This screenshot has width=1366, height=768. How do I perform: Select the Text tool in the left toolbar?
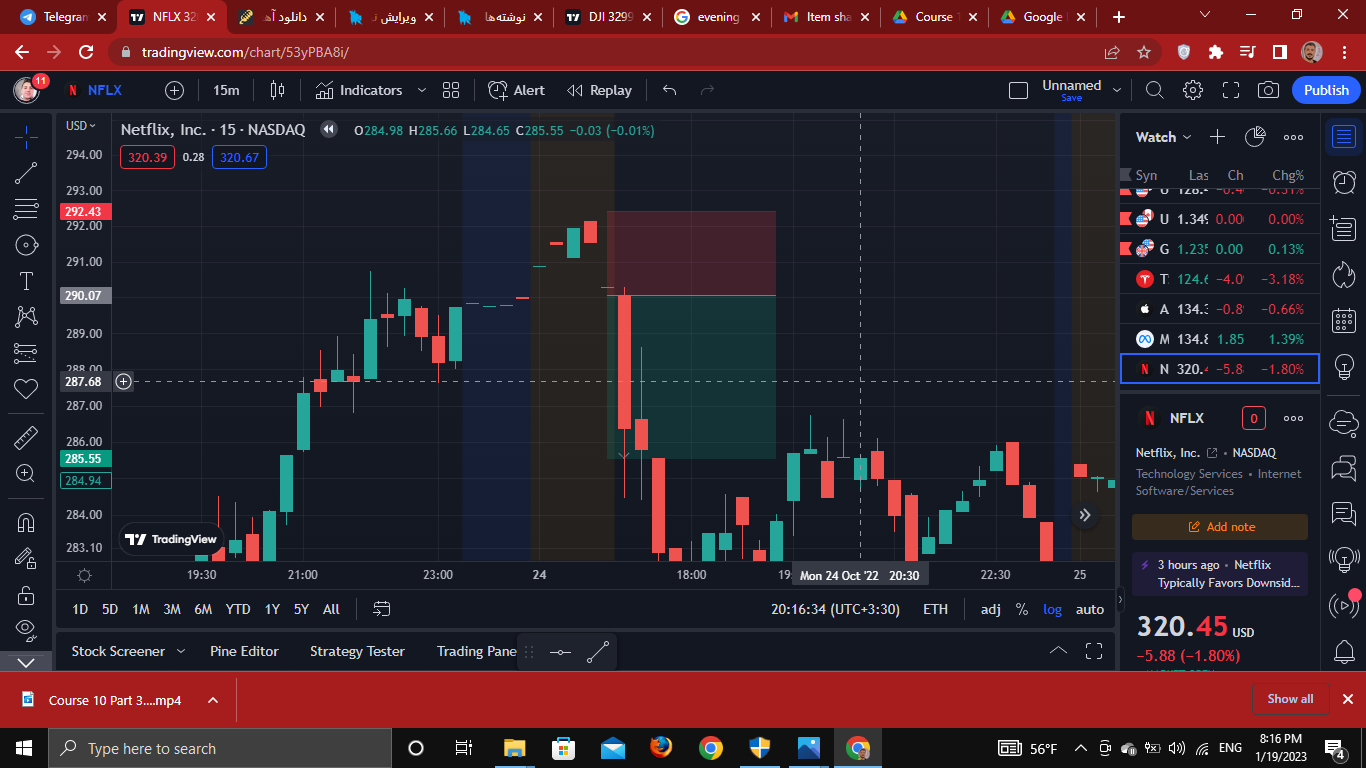tap(26, 281)
